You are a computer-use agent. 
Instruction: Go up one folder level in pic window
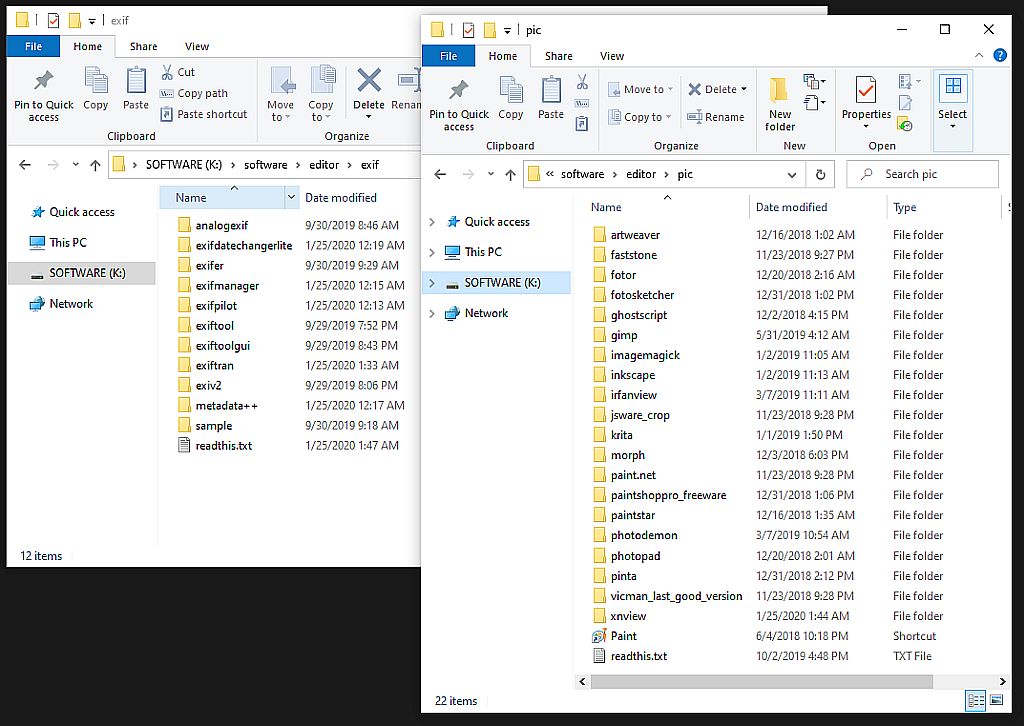click(x=511, y=174)
